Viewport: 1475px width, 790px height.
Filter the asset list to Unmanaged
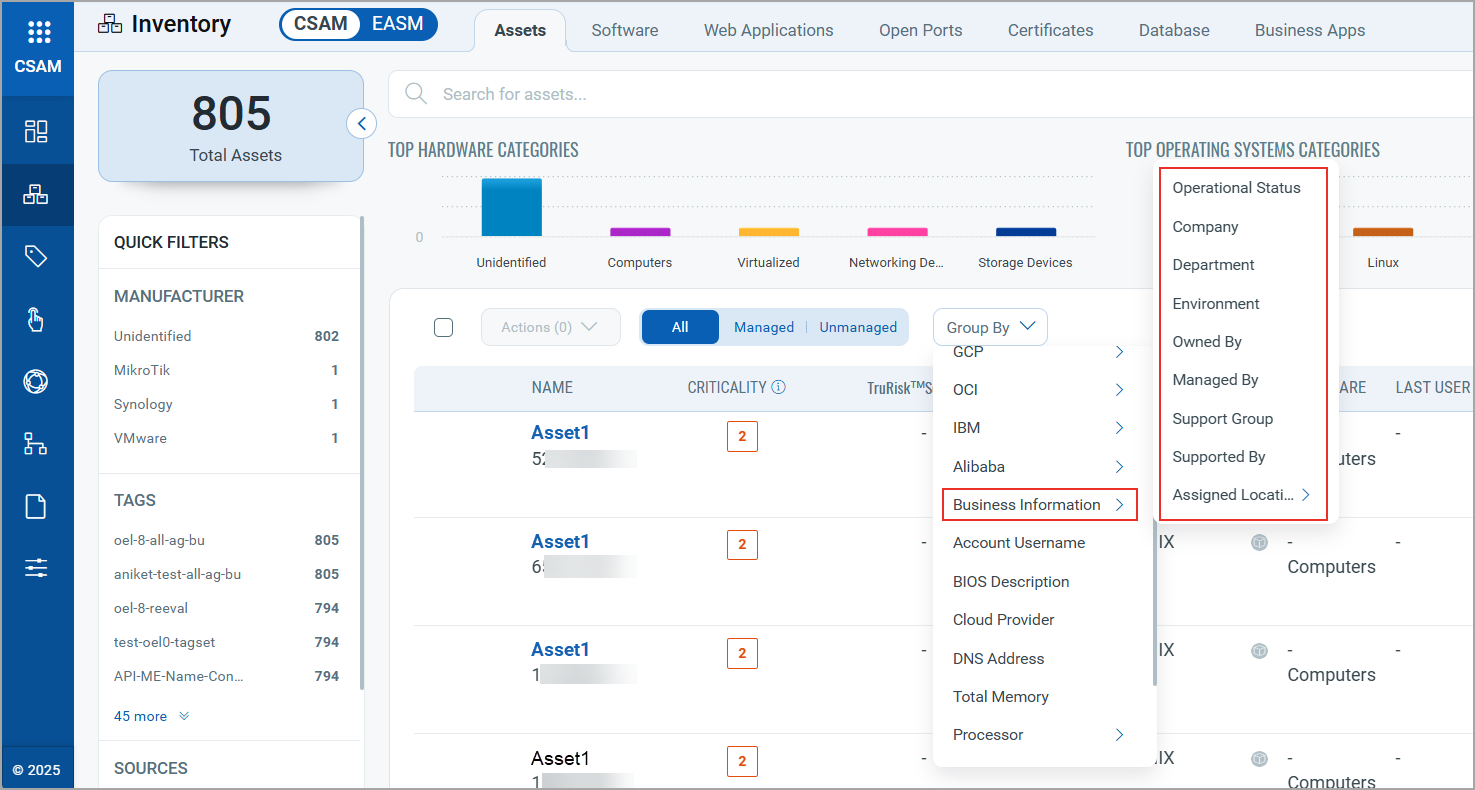pyautogui.click(x=858, y=327)
